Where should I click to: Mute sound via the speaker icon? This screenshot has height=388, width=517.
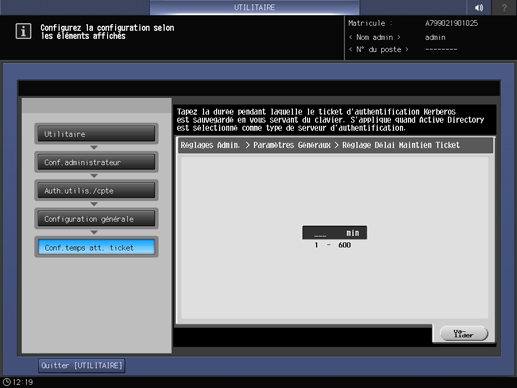coord(479,7)
